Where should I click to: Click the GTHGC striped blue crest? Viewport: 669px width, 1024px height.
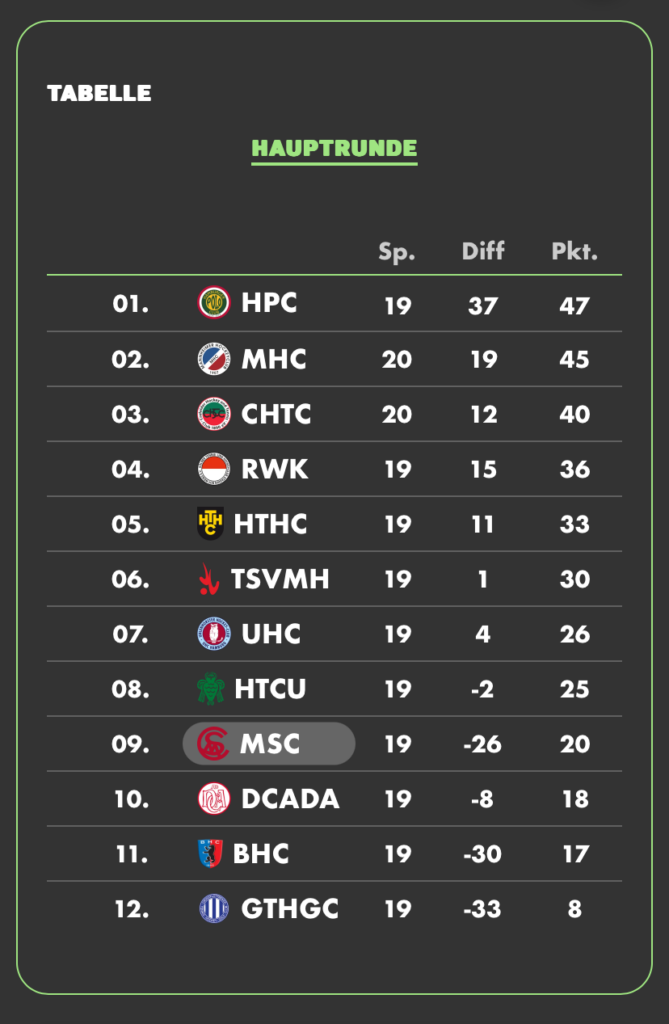[x=214, y=908]
